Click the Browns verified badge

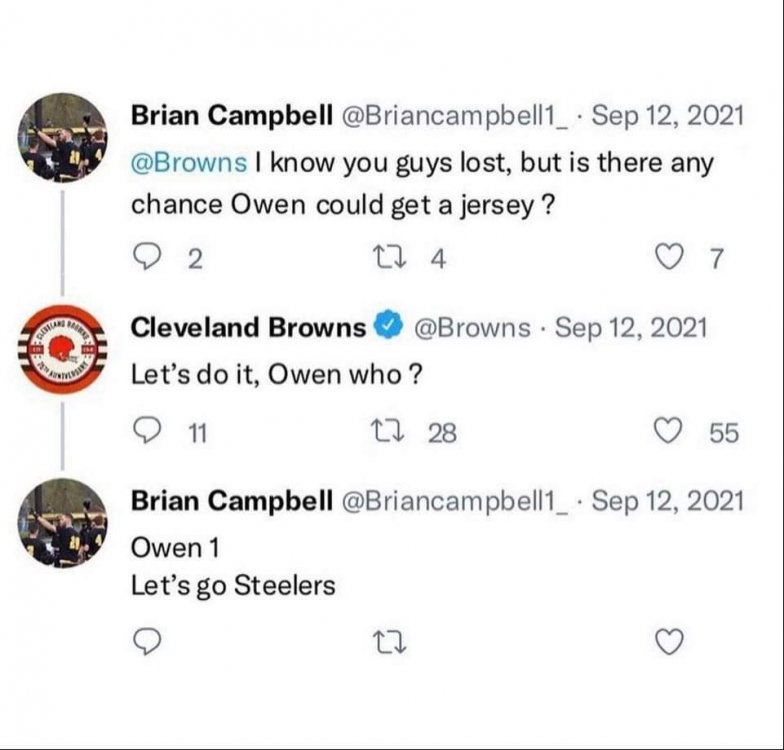pos(388,327)
